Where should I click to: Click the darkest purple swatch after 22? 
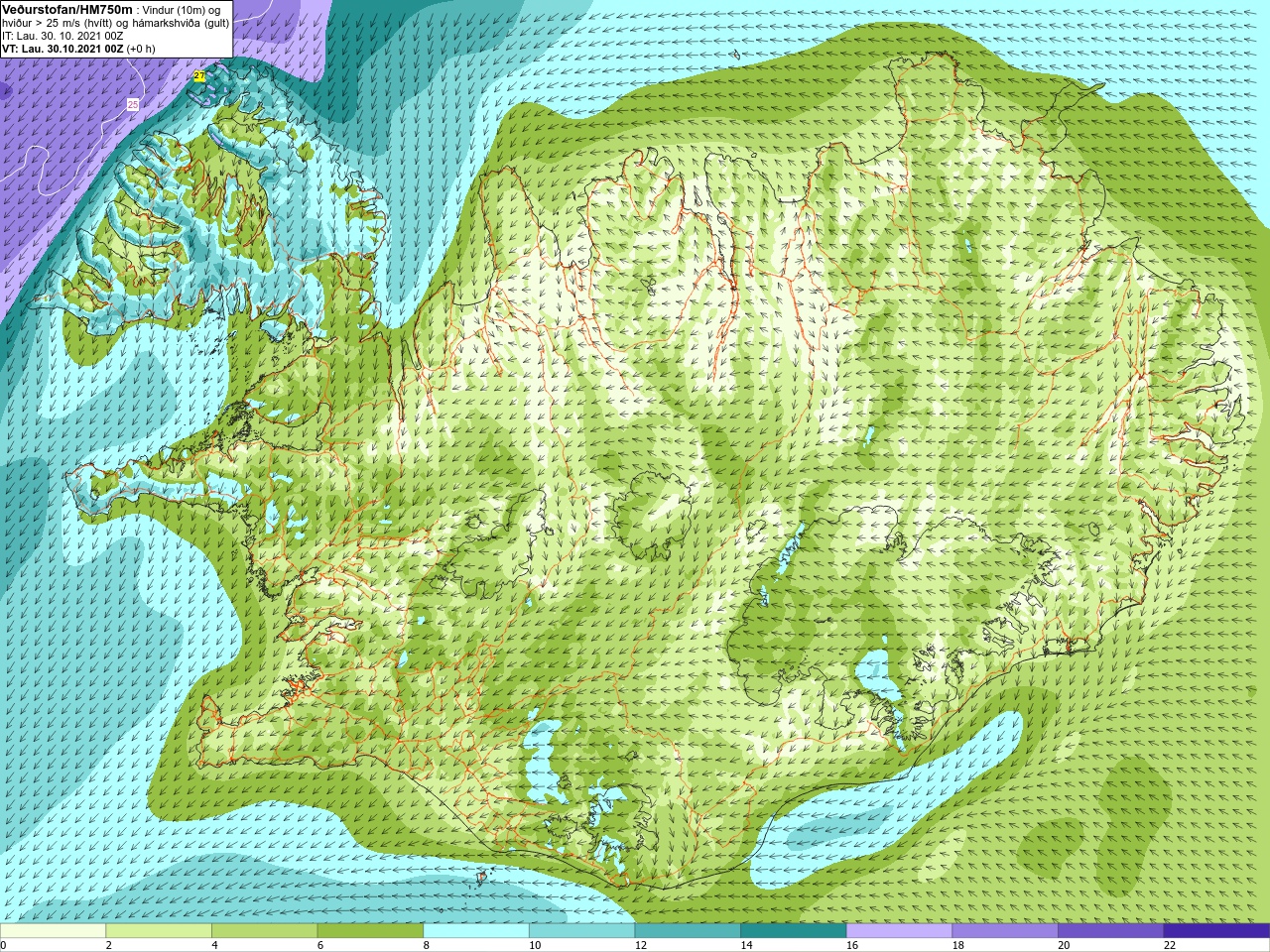(x=1216, y=931)
